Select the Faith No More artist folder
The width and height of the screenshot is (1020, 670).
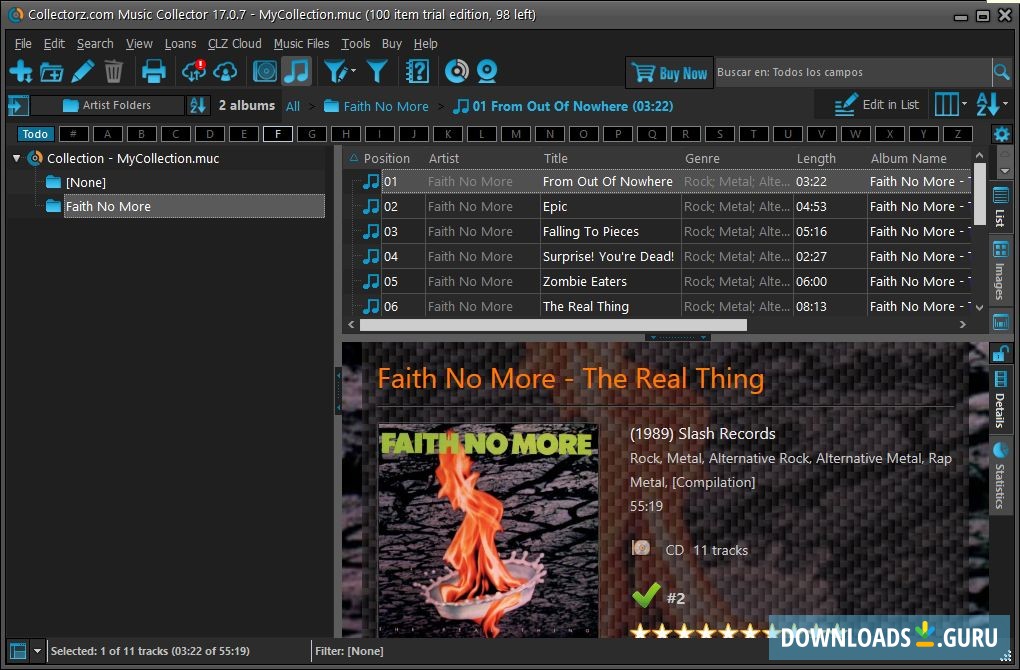108,206
